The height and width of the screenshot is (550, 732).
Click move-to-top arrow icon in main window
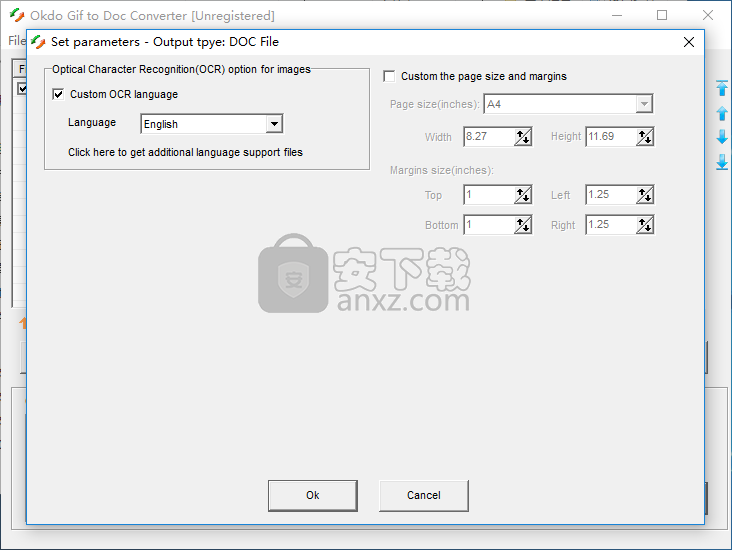point(722,88)
